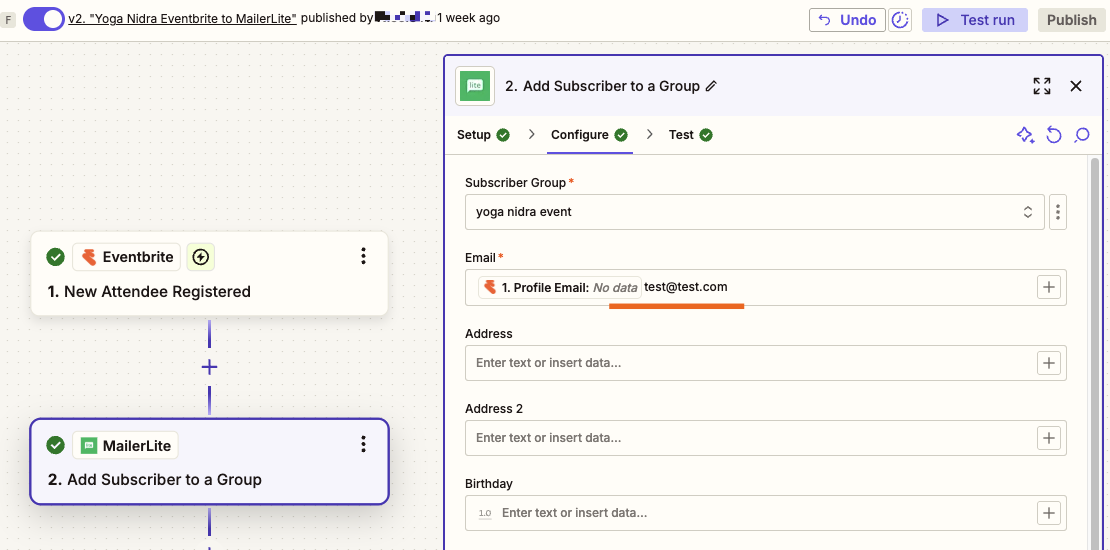Click the Undo button
Viewport: 1110px width, 550px height.
847,20
